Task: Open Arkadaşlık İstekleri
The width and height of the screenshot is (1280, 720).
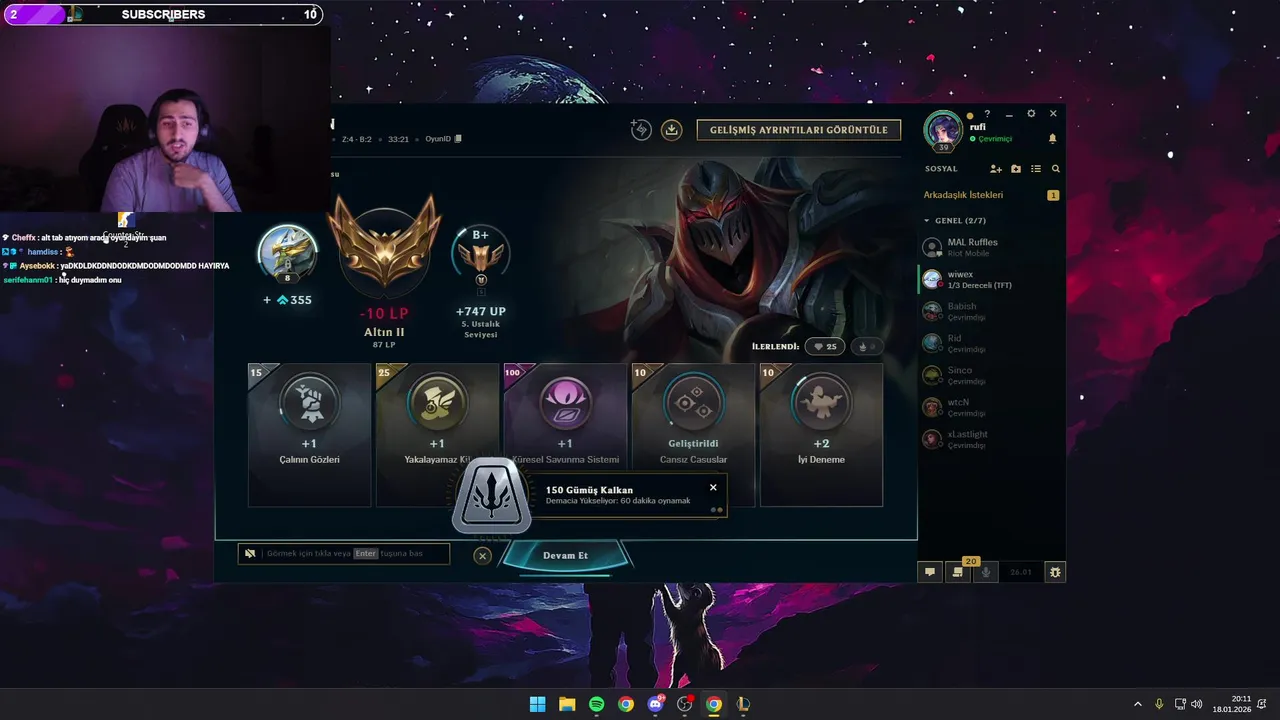Action: tap(963, 195)
